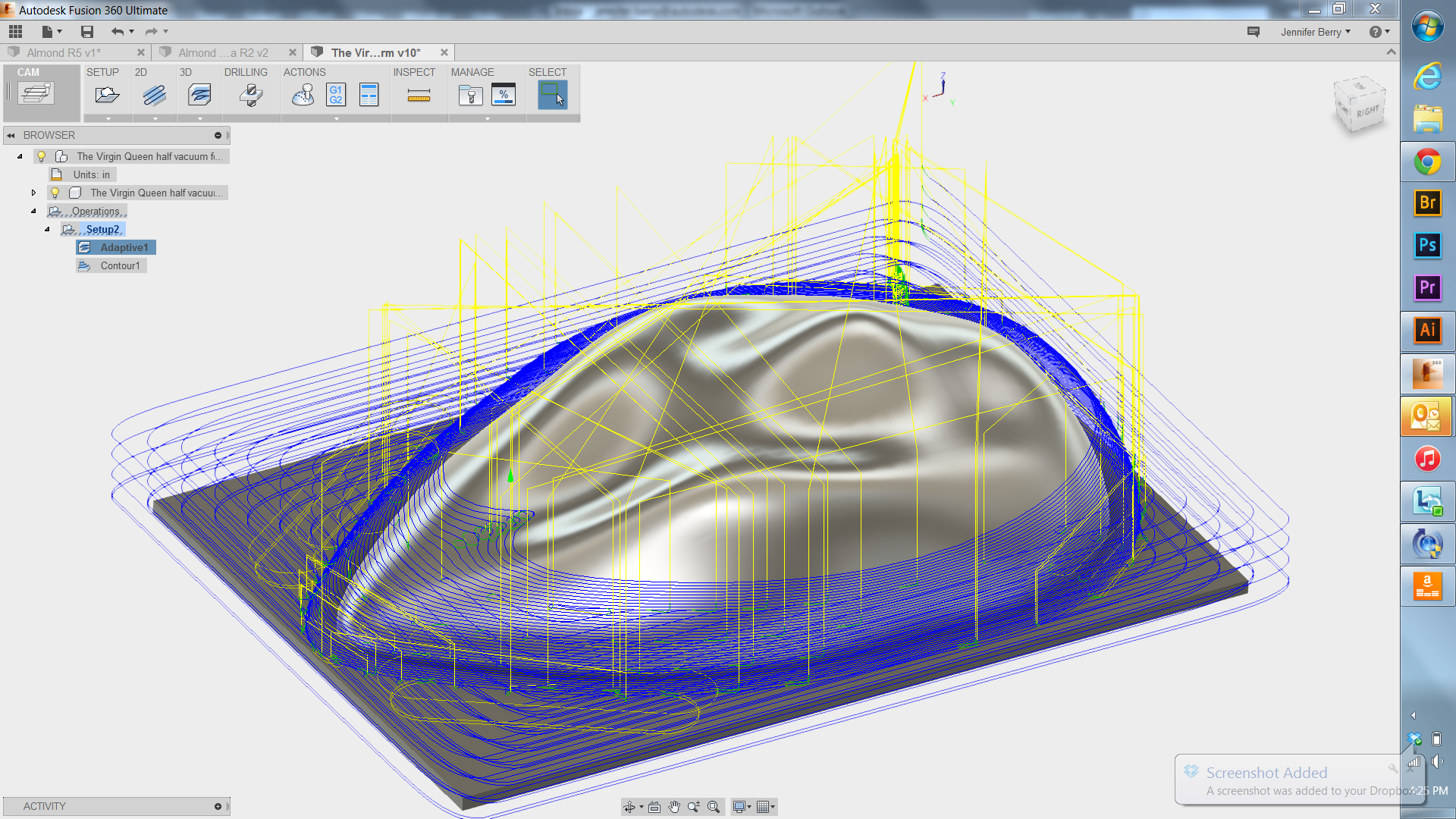Start the Simulate action in ACTIONS

pos(302,94)
